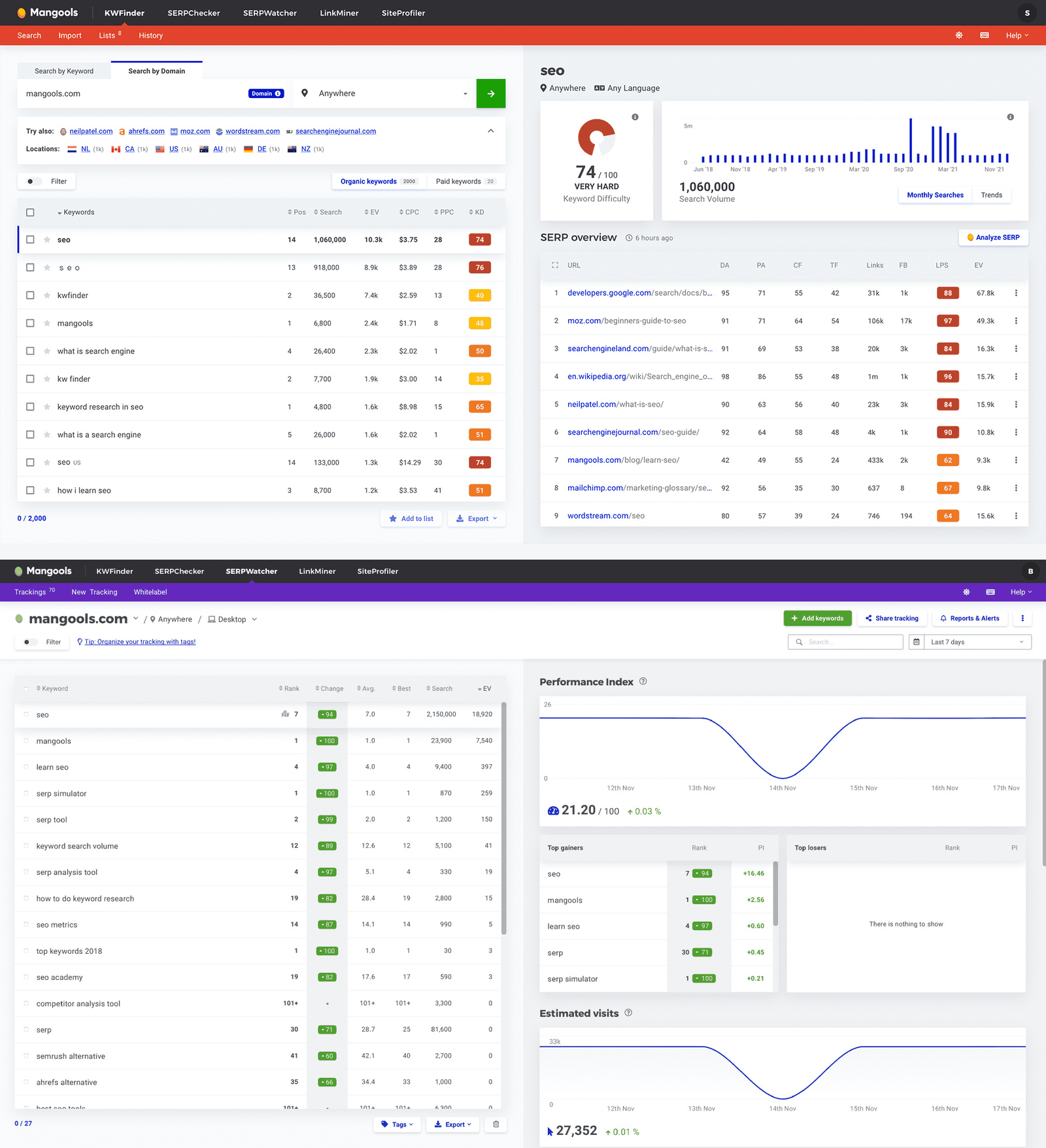
Task: Click the yellow KD 40 badge for kwfinder
Action: pyautogui.click(x=480, y=295)
